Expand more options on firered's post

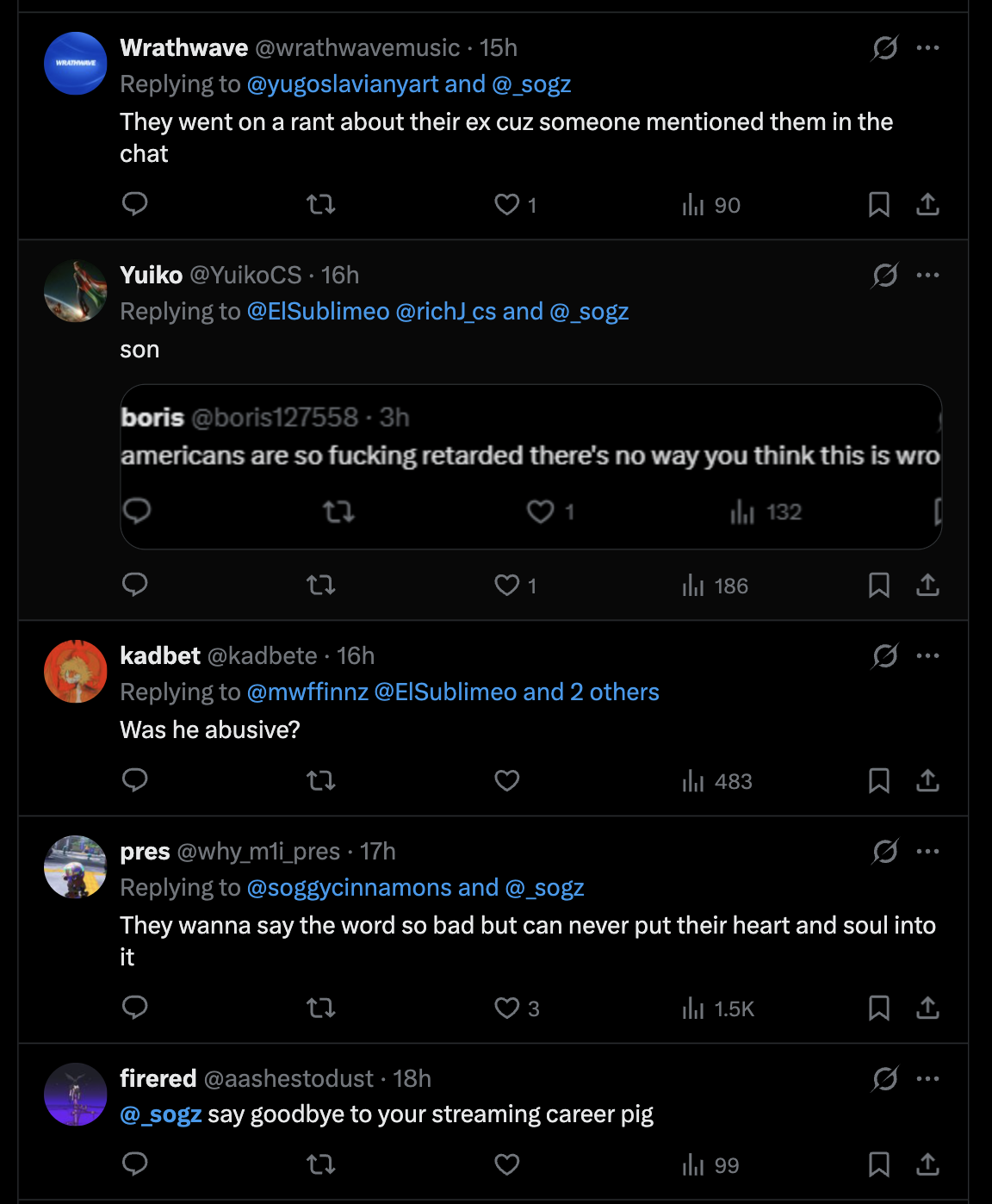tap(927, 1079)
